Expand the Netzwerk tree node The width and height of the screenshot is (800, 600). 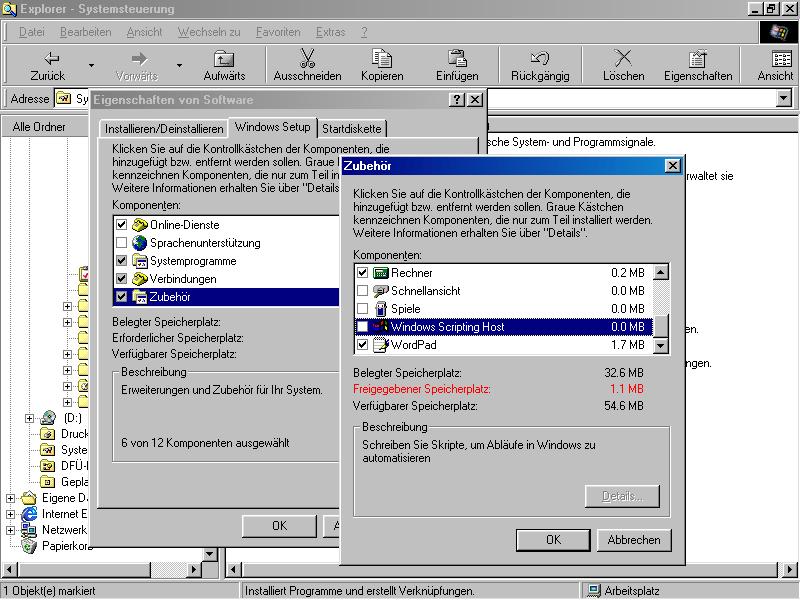point(11,530)
